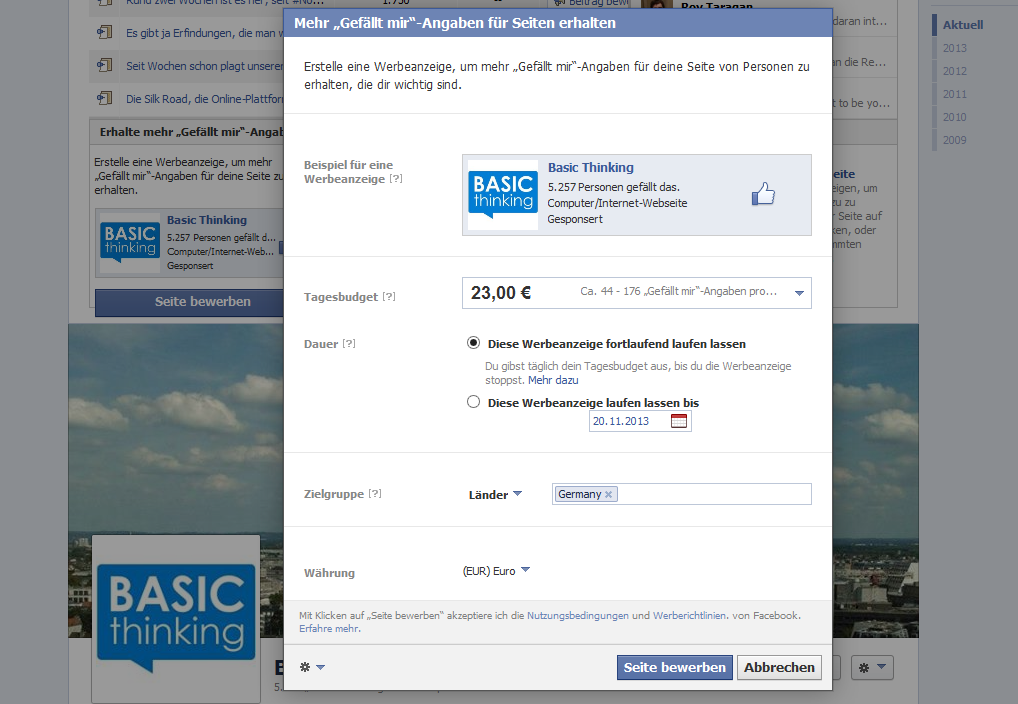Show help [?] next to Tagesbudget

point(389,296)
